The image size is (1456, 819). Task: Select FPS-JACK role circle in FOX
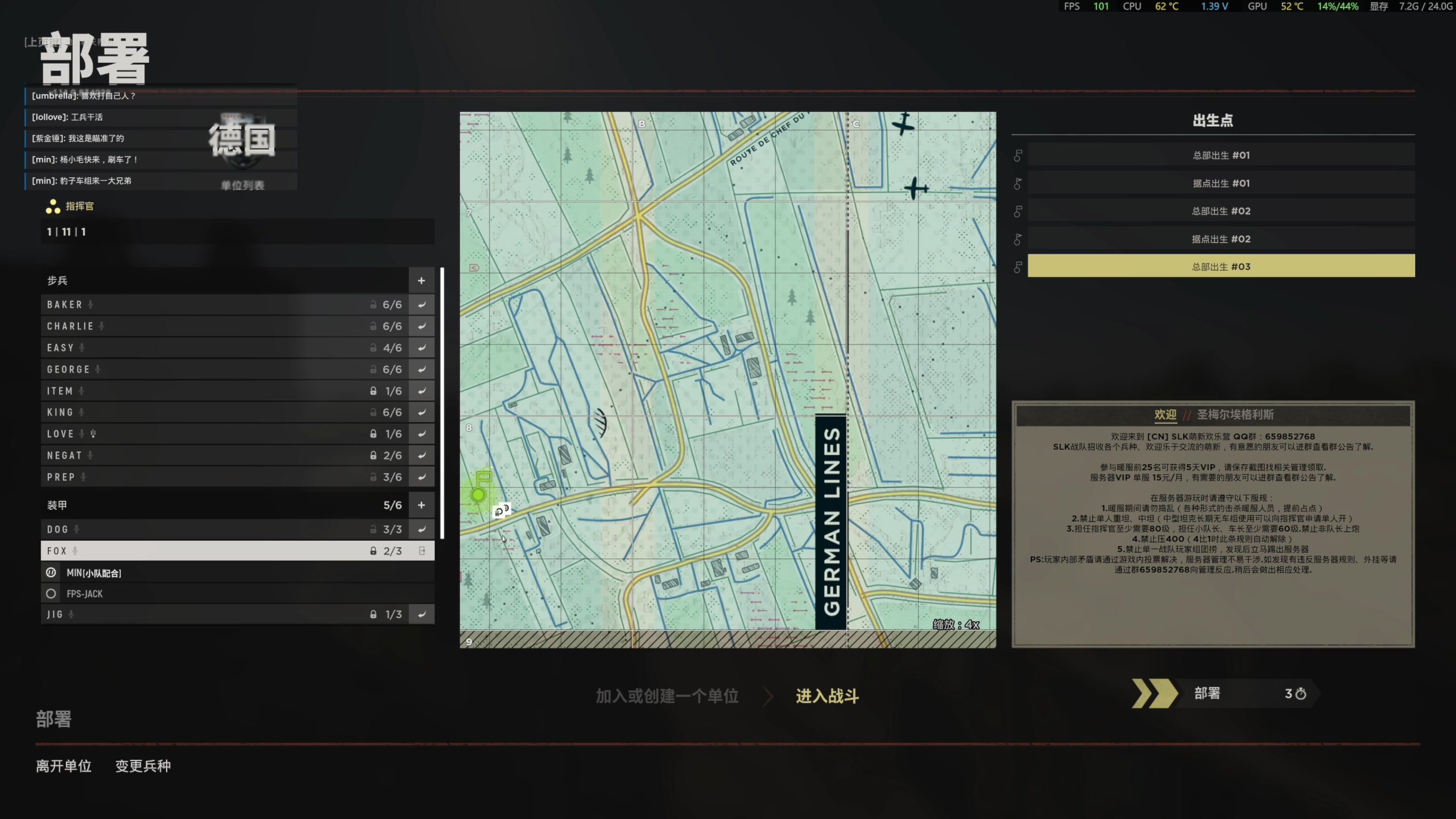coord(51,594)
